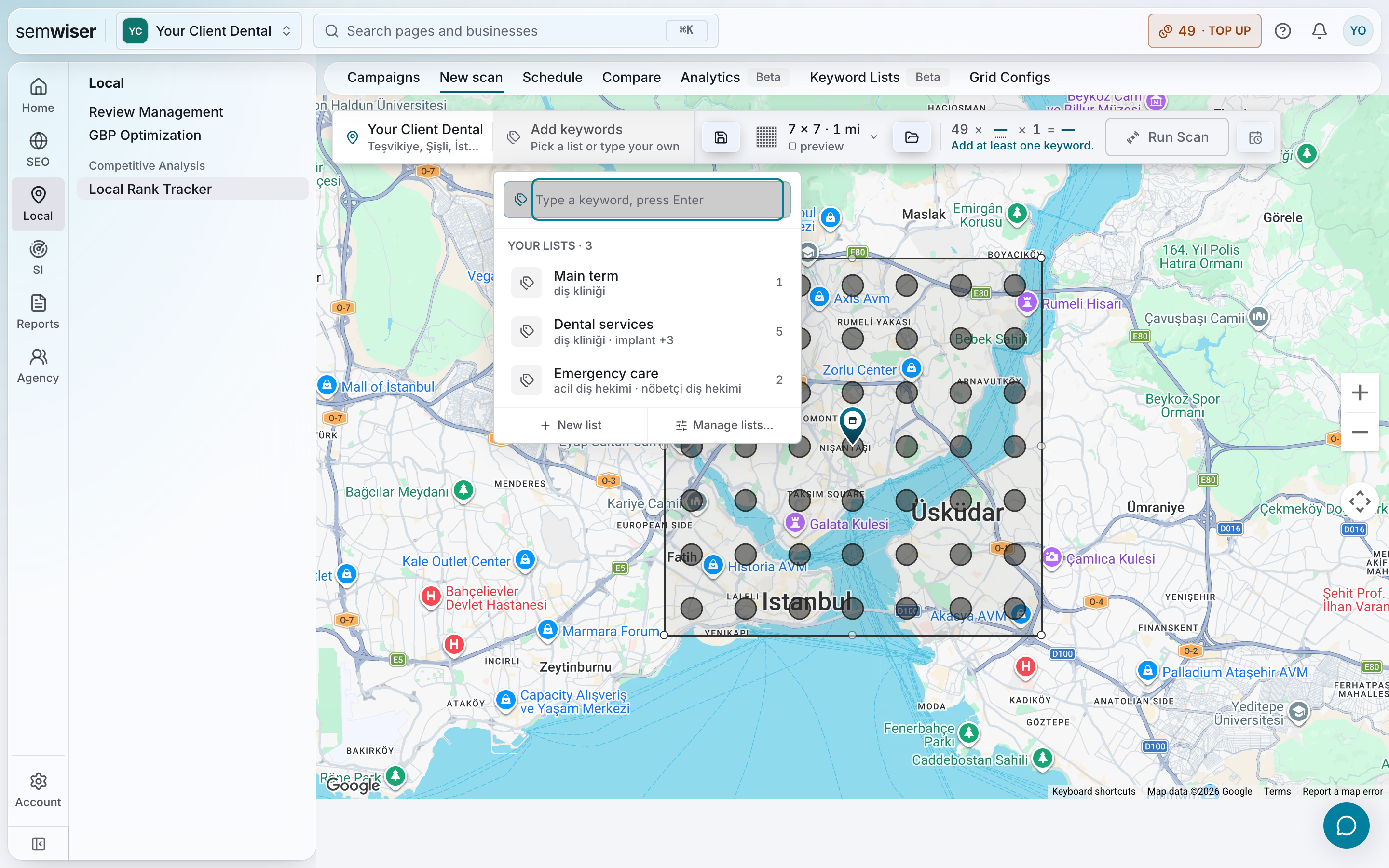
Task: Click the save configuration disk icon
Action: pyautogui.click(x=721, y=137)
